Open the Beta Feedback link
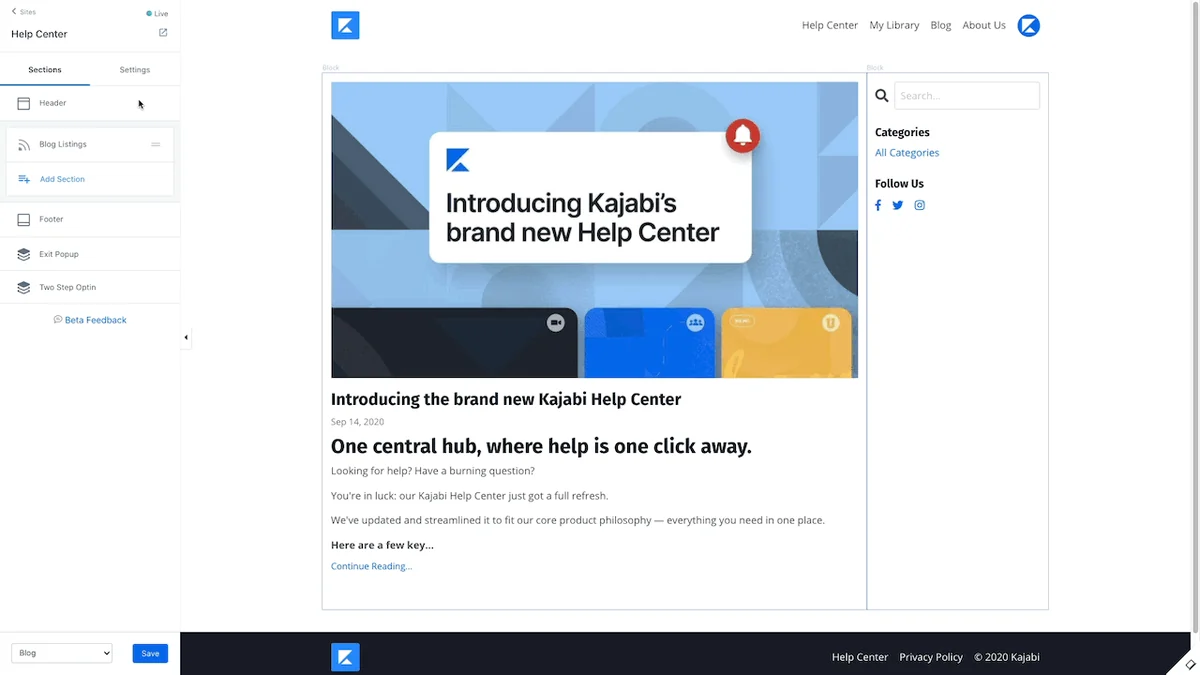1200x675 pixels. (96, 320)
